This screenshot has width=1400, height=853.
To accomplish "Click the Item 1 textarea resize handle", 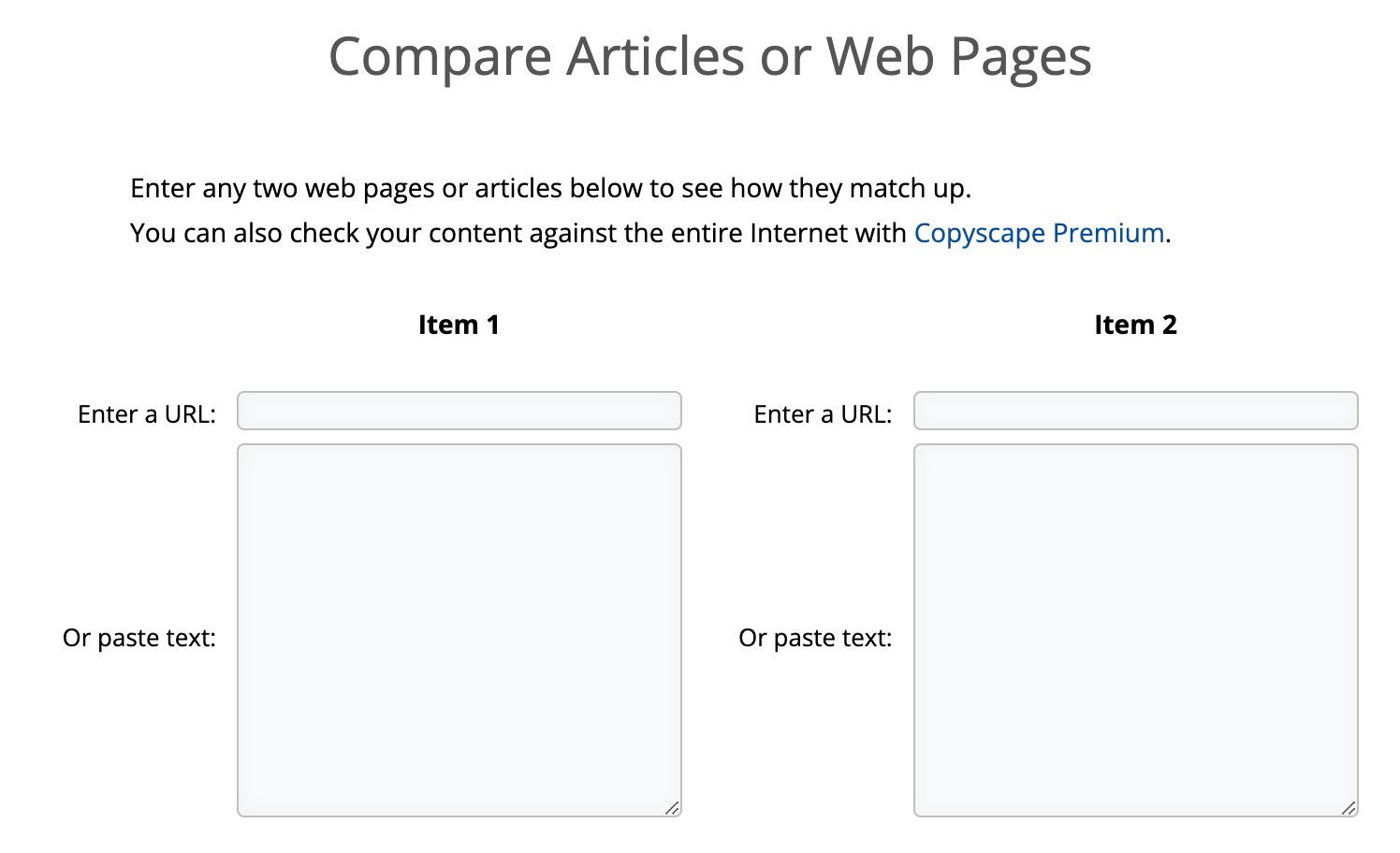I will tap(673, 808).
